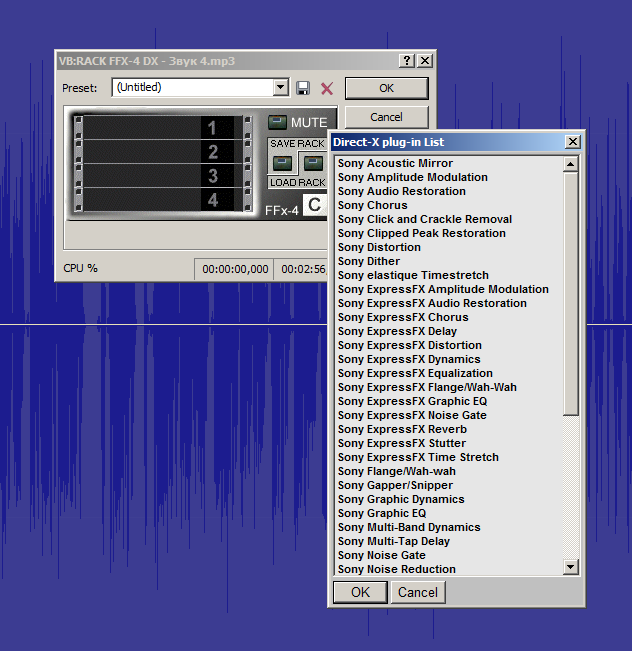Select rack slot 4
The image size is (632, 651).
[162, 200]
